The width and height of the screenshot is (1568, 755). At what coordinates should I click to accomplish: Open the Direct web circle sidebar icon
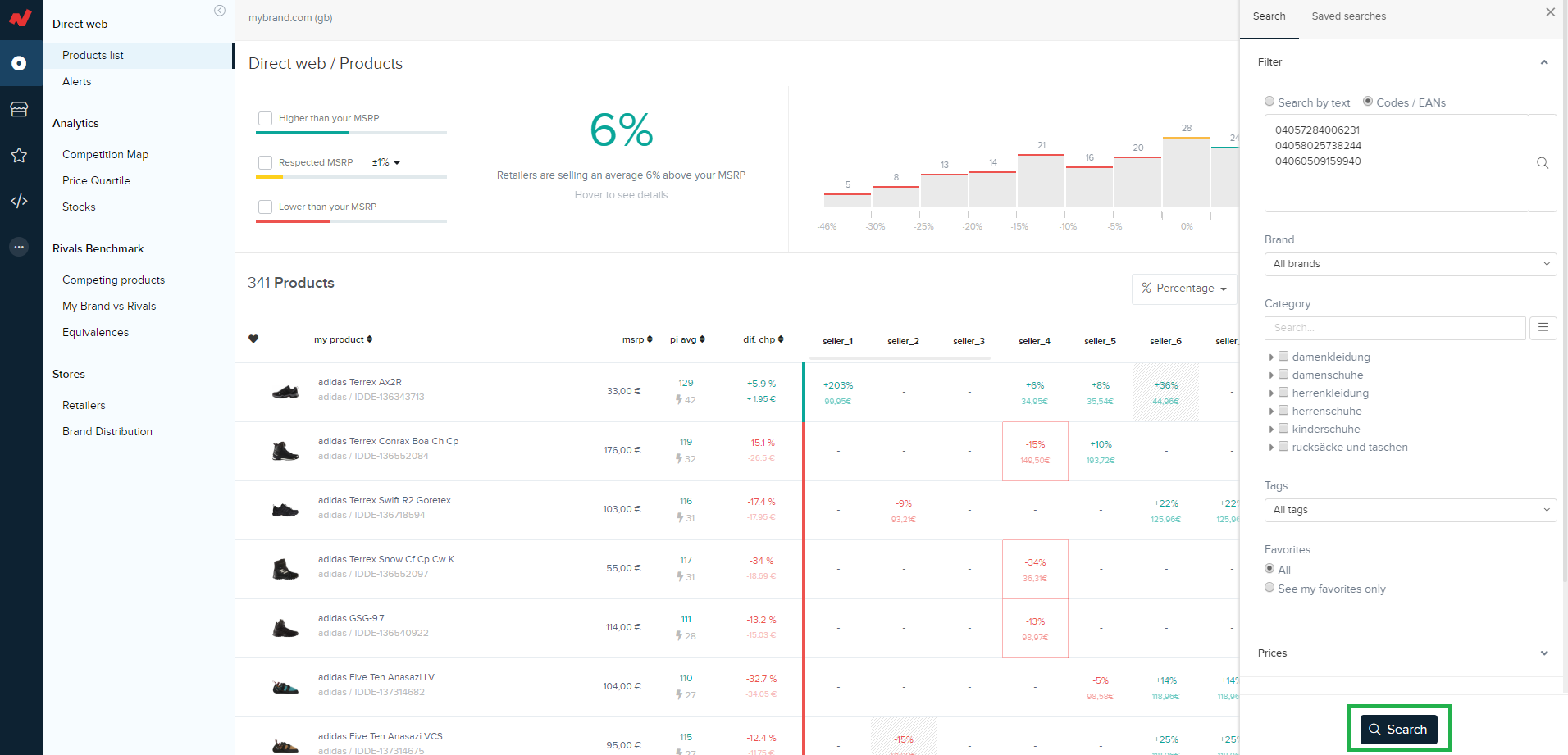click(x=19, y=63)
